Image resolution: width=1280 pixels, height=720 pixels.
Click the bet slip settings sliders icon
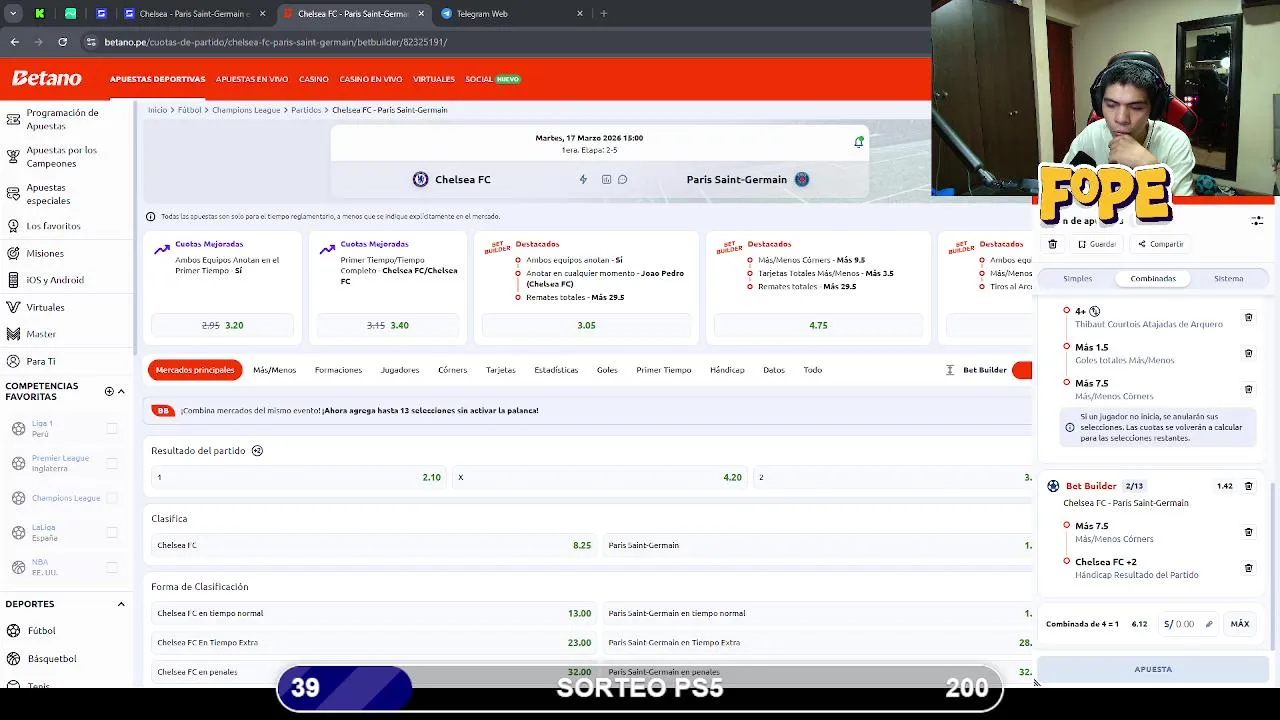coord(1257,221)
